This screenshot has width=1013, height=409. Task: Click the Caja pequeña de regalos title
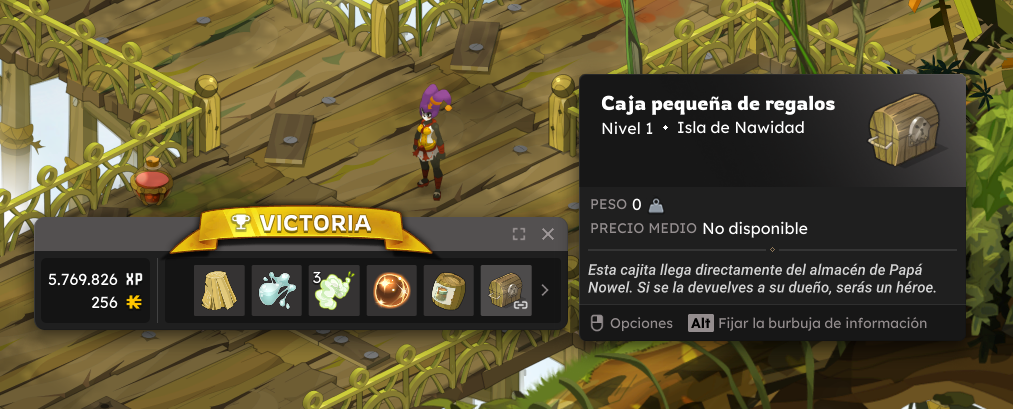[x=718, y=103]
